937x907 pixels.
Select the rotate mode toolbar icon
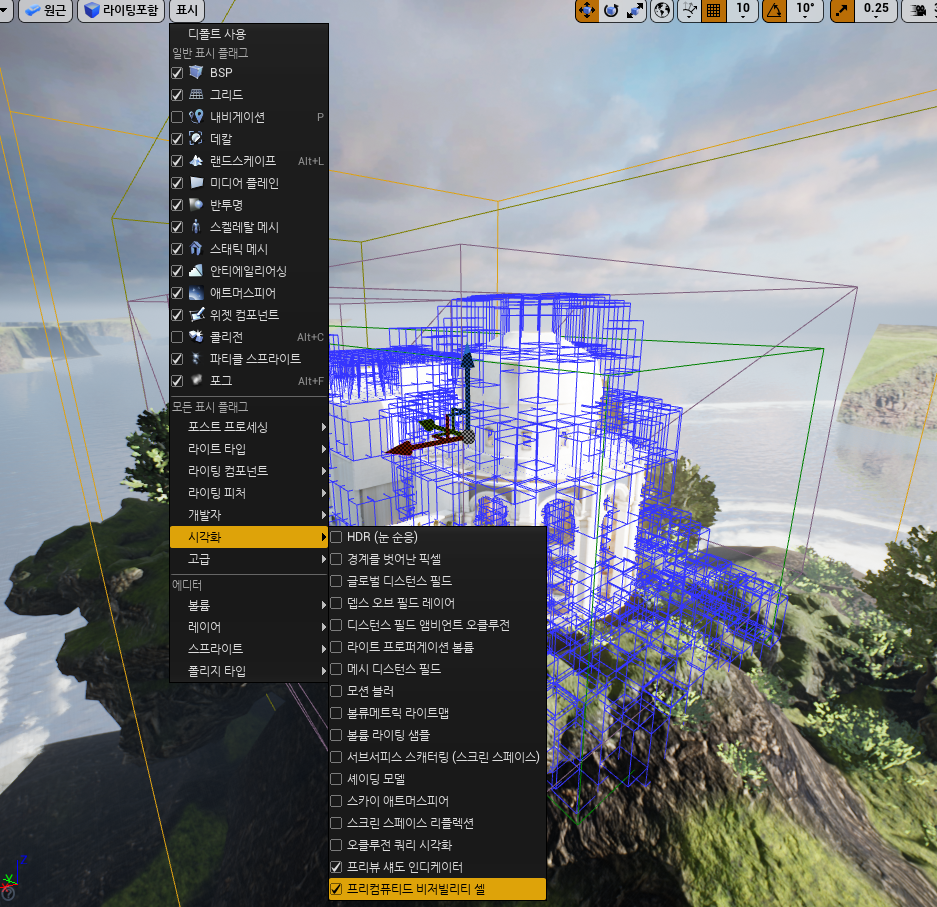[x=611, y=10]
